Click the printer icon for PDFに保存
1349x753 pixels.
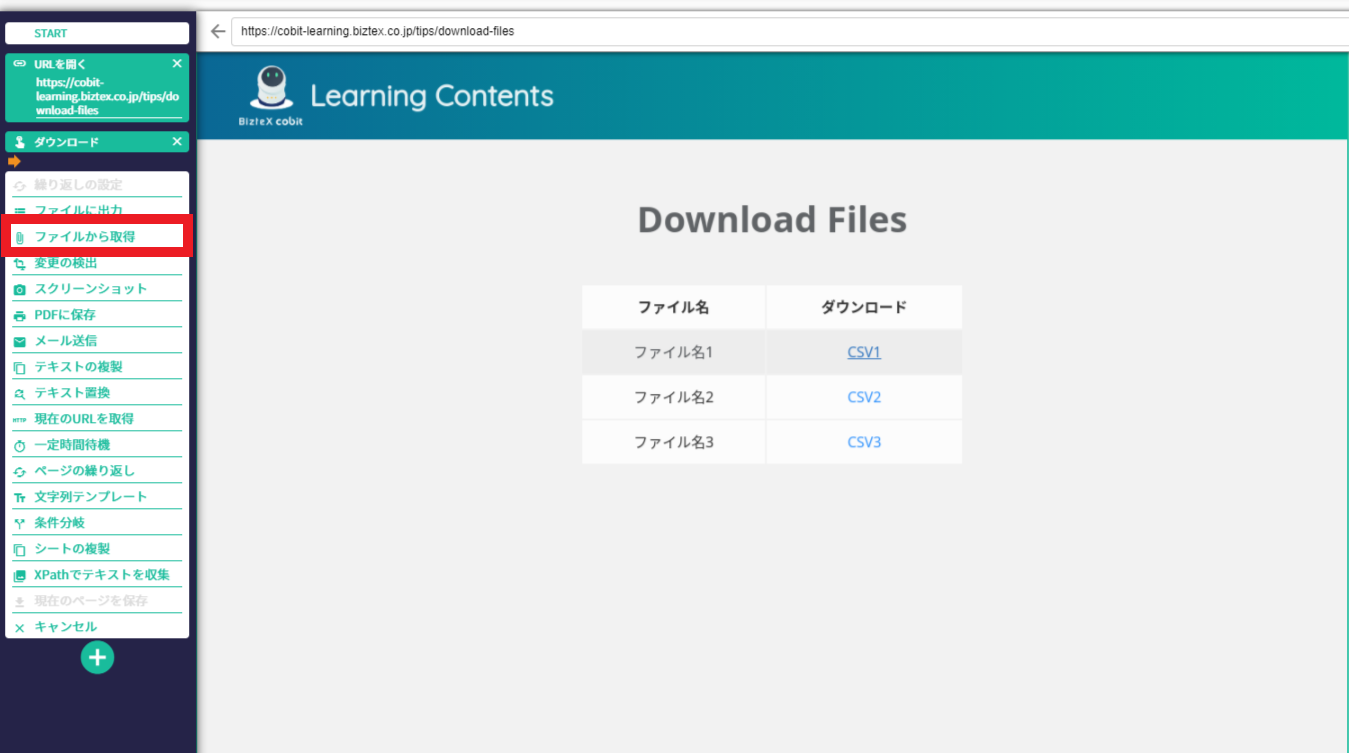point(20,316)
